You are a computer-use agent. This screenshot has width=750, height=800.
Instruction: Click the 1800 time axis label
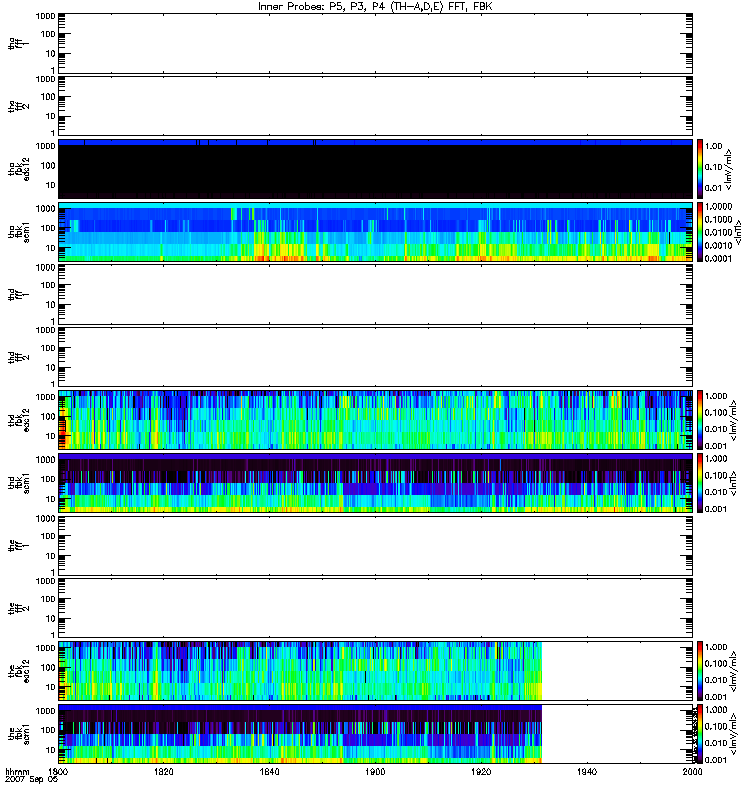(58, 771)
